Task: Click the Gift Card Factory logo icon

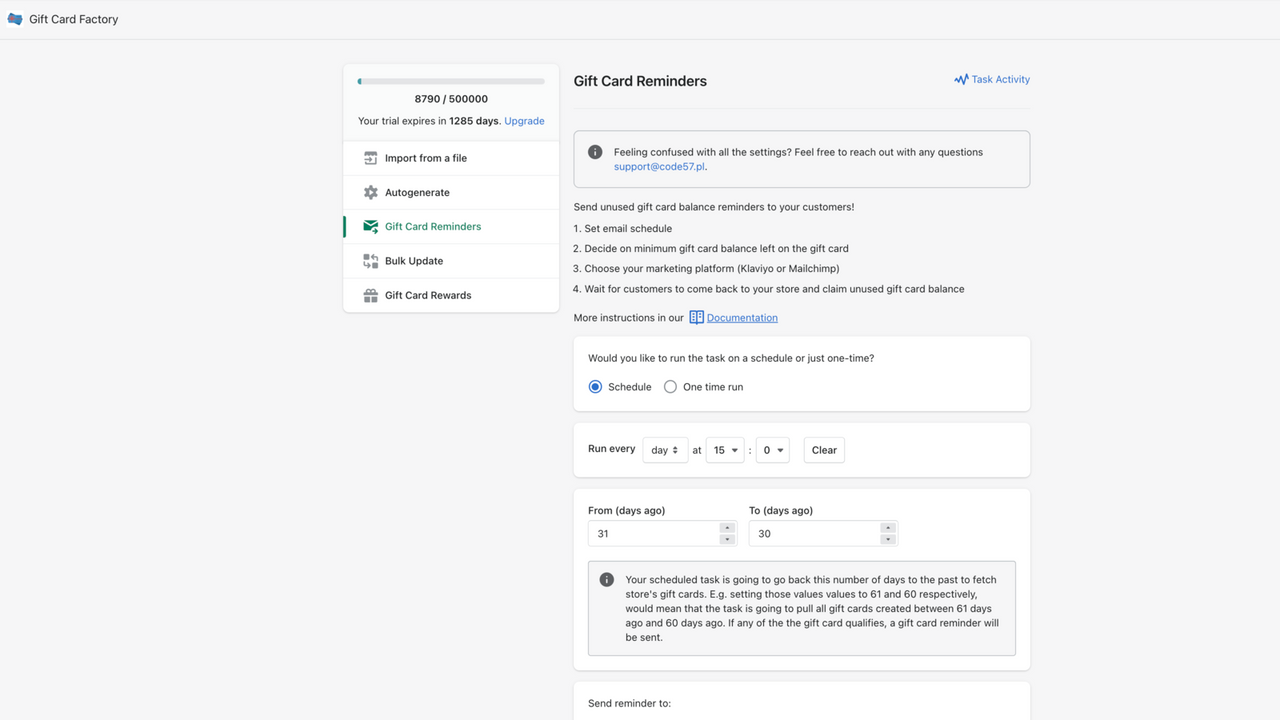Action: click(15, 19)
